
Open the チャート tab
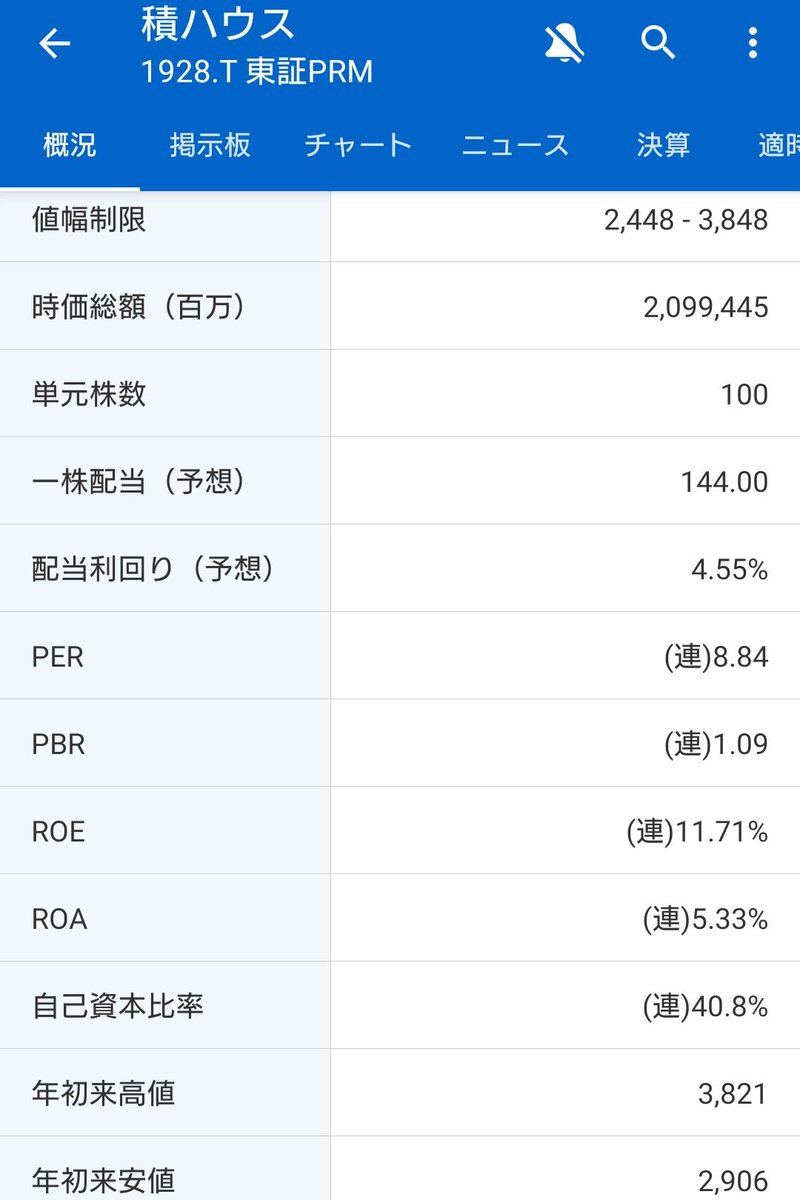point(358,145)
